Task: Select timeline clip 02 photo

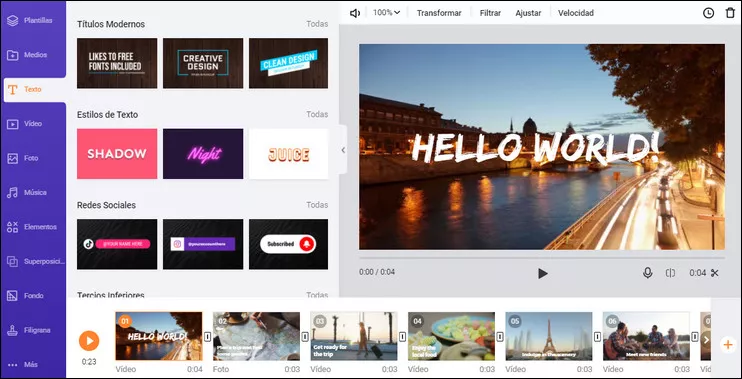Action: 256,336
